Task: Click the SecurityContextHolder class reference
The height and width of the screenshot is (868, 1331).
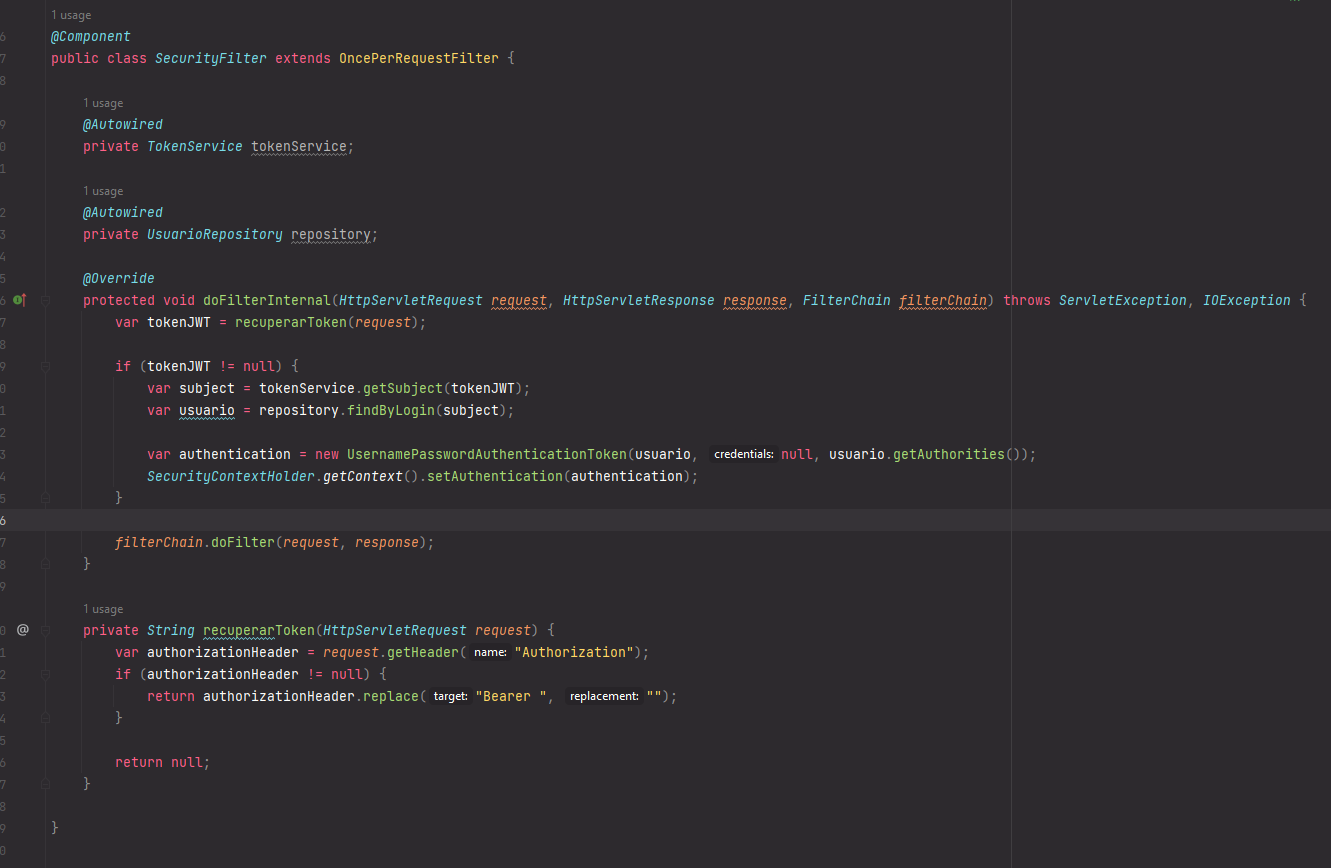Action: click(231, 476)
